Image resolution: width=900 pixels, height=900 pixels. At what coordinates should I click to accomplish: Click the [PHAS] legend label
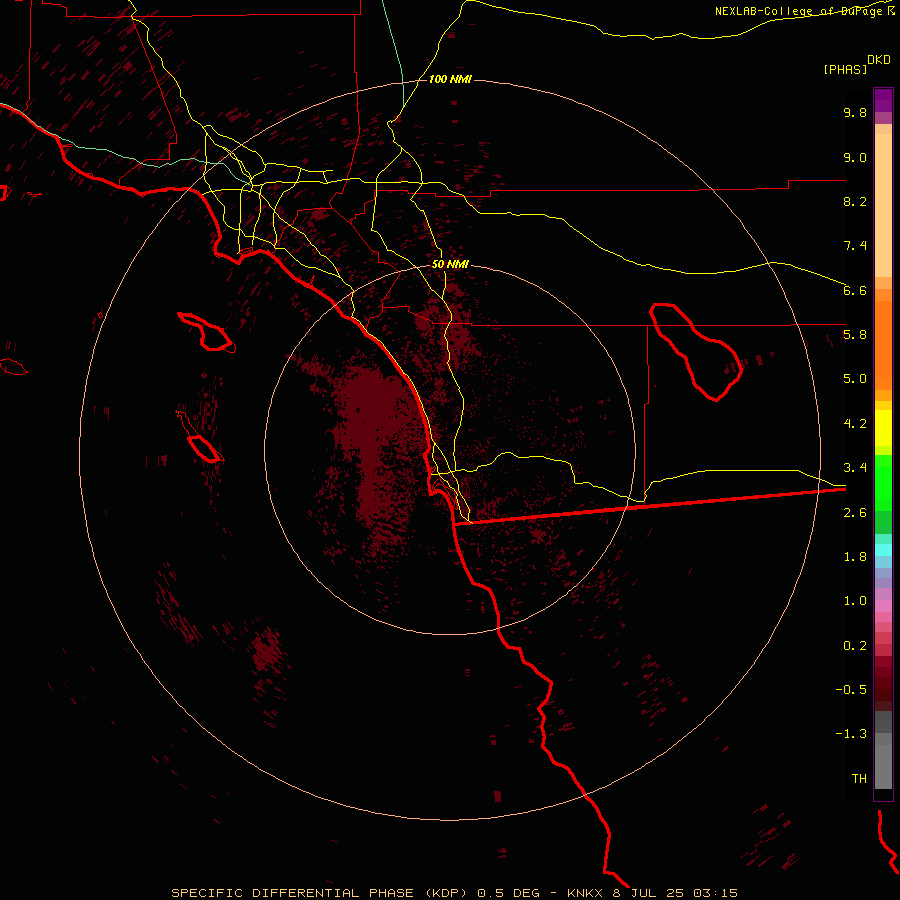click(x=845, y=69)
